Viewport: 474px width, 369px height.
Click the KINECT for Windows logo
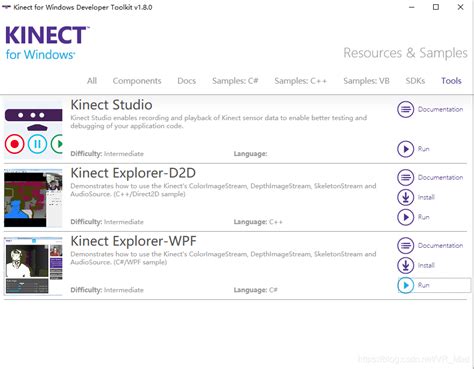click(47, 43)
